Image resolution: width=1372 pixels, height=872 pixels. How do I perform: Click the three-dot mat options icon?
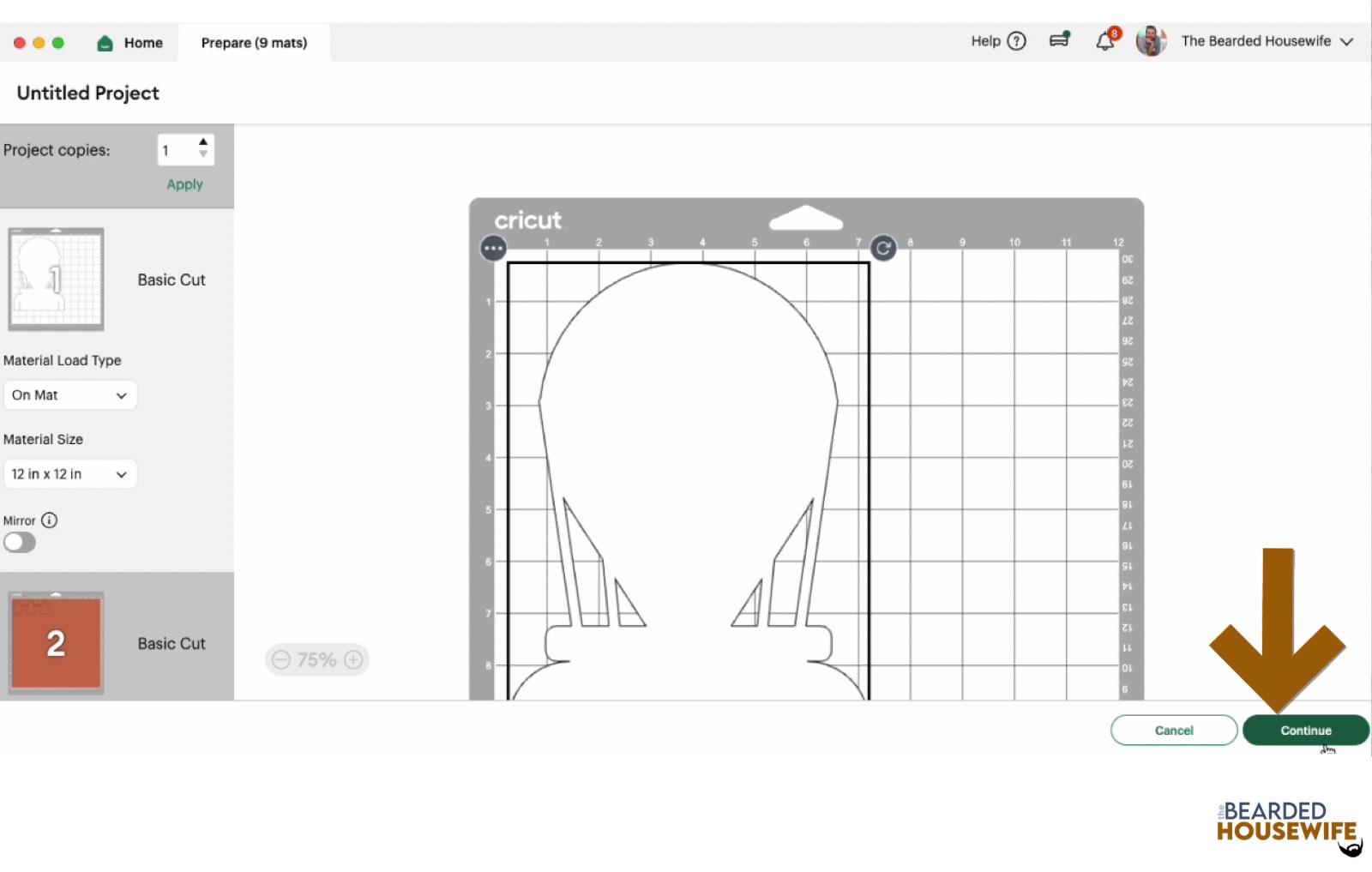[493, 249]
